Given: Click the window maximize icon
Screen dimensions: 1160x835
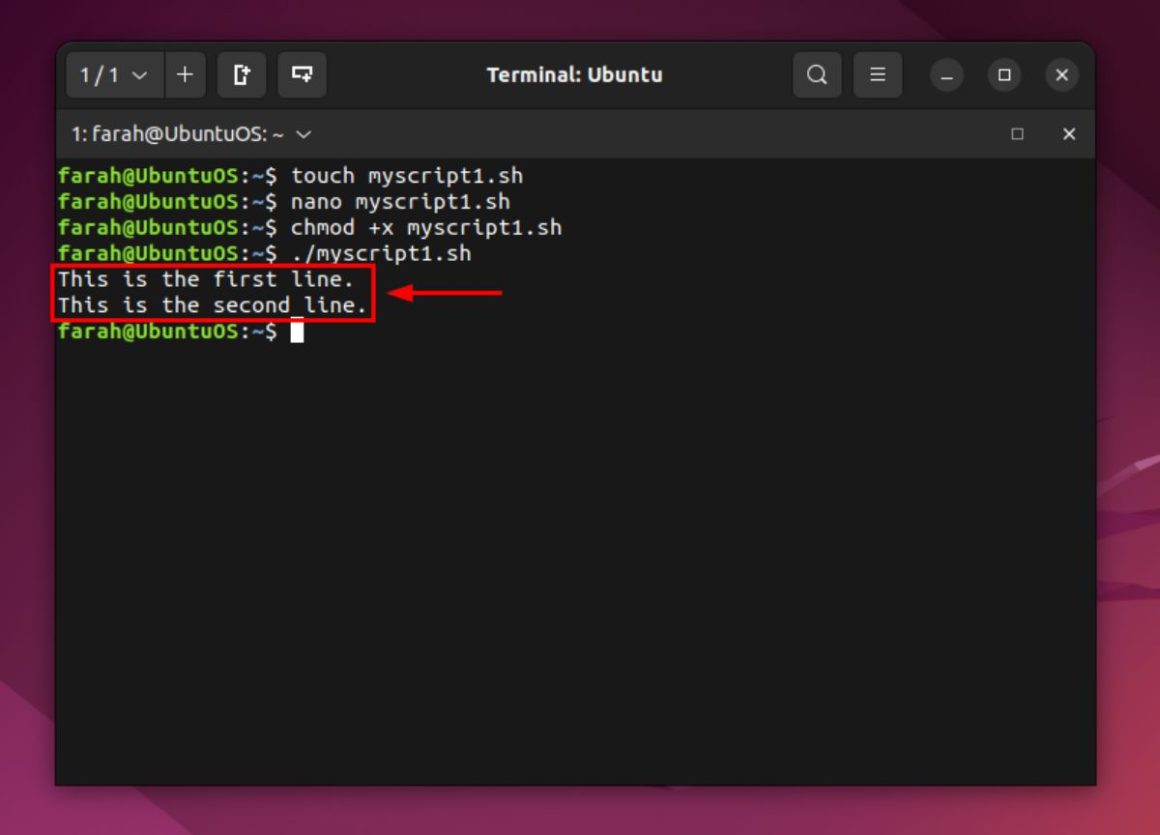Looking at the screenshot, I should click(1004, 75).
